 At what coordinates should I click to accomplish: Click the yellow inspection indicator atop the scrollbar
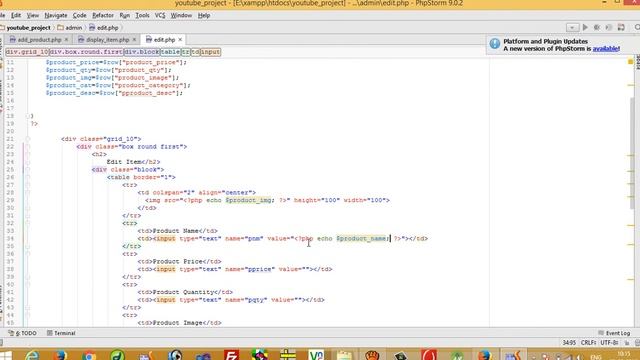click(631, 62)
